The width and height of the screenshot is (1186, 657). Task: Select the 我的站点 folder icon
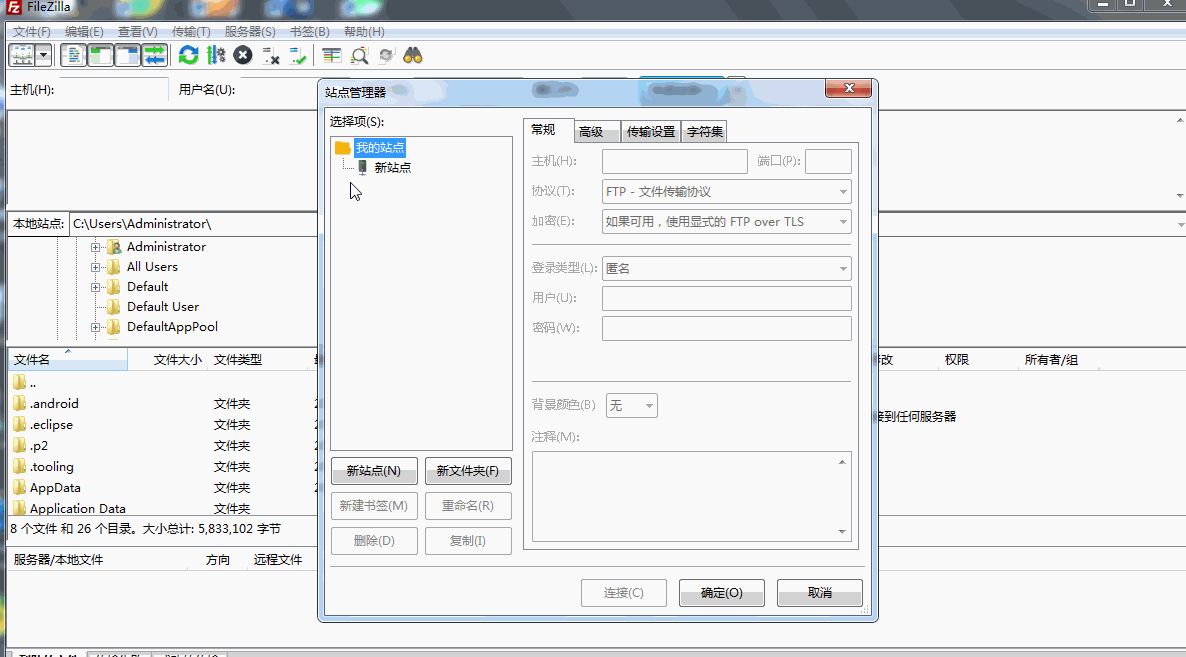pyautogui.click(x=343, y=147)
